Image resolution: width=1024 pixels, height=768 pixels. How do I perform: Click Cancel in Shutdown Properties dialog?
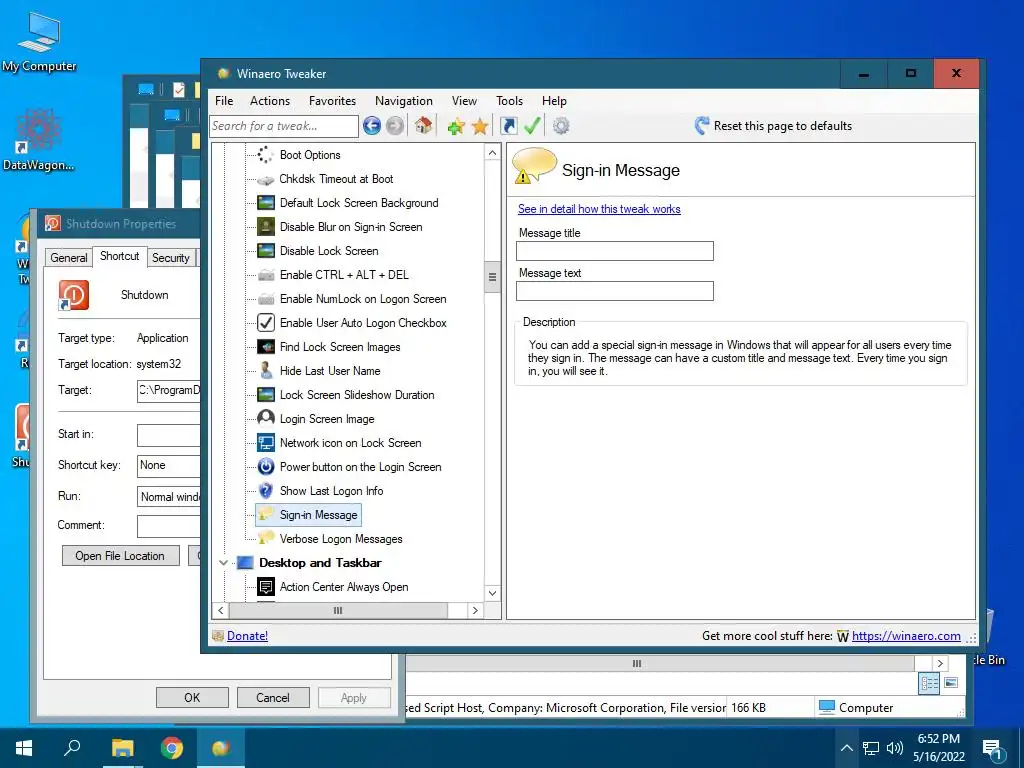click(272, 697)
